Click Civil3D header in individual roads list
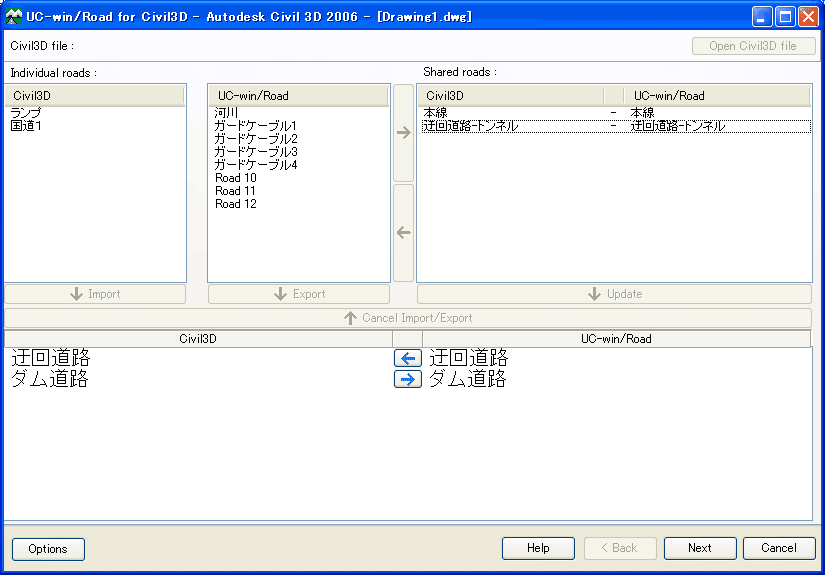 [95, 96]
